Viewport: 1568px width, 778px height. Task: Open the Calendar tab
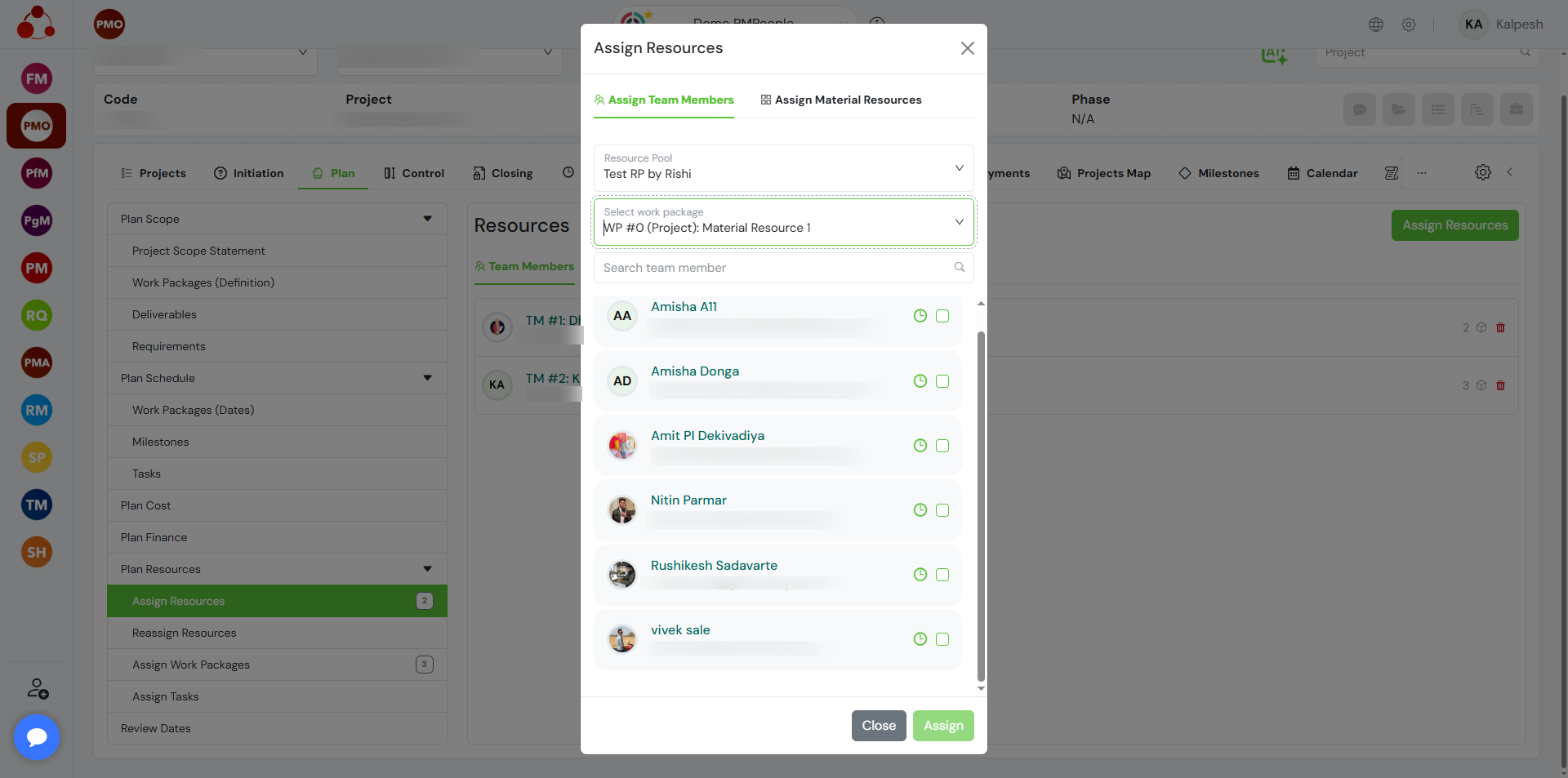click(x=1323, y=173)
